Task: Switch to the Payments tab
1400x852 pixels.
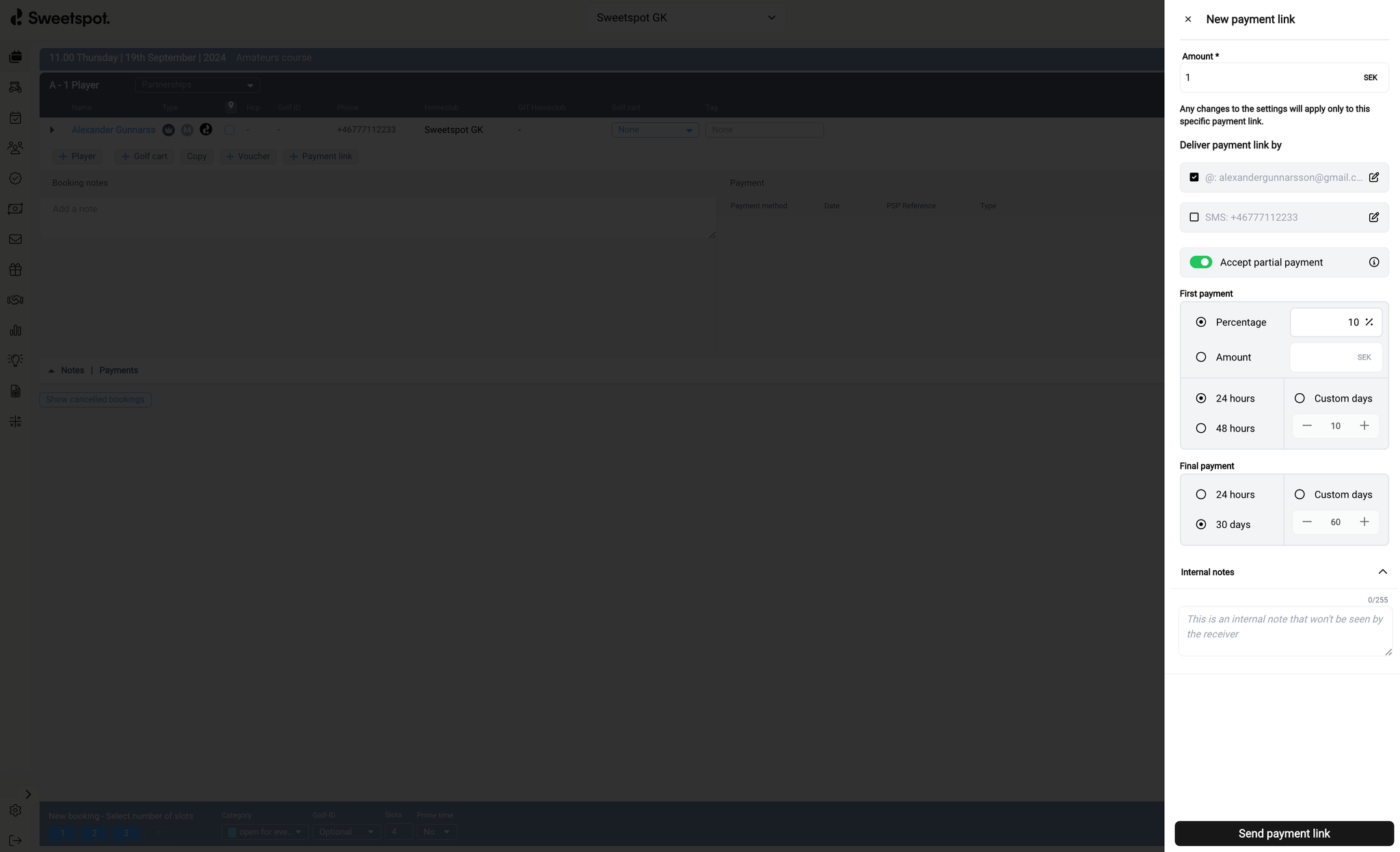Action: point(118,371)
